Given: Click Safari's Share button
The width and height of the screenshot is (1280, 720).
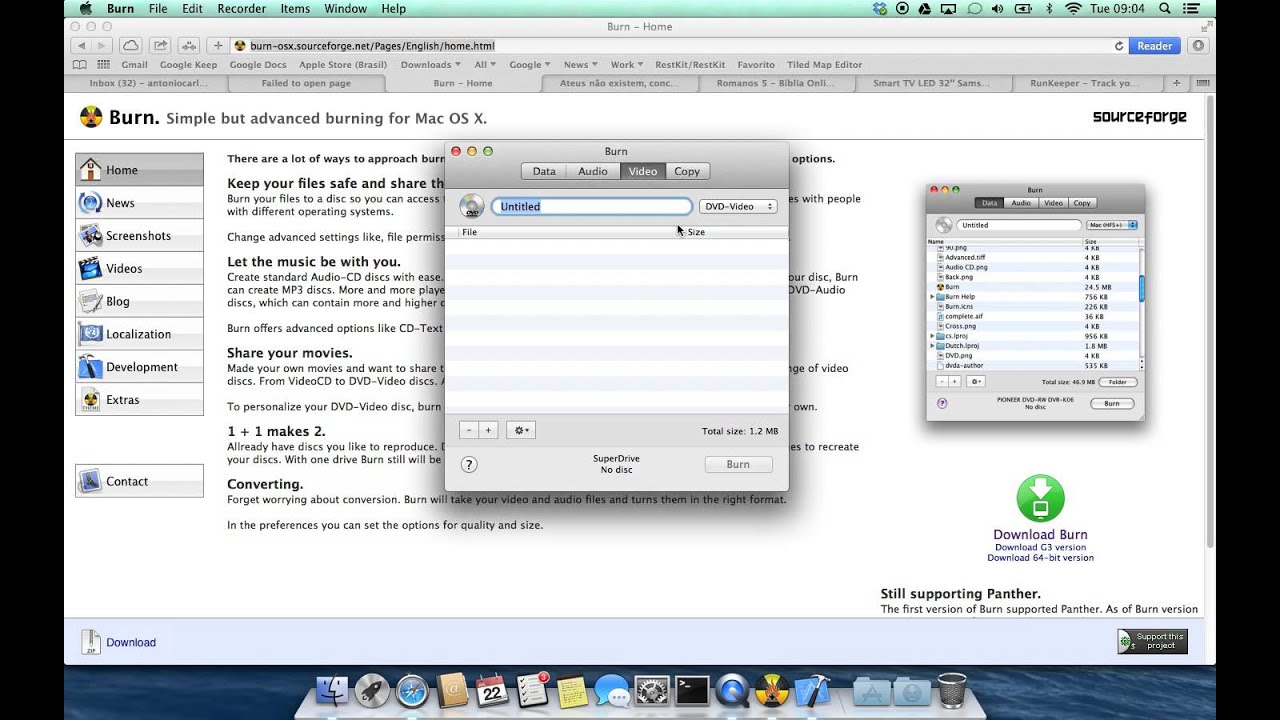Looking at the screenshot, I should point(160,46).
